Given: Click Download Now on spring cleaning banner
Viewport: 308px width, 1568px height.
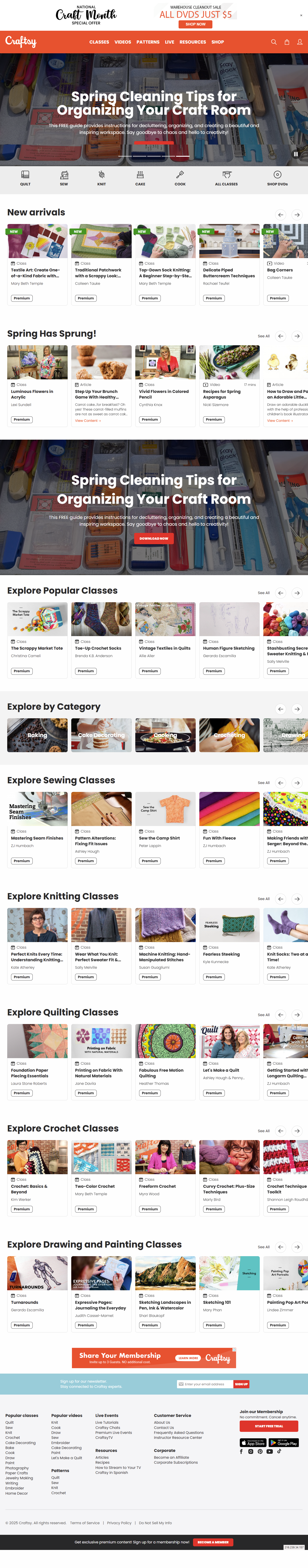Looking at the screenshot, I should tap(154, 538).
